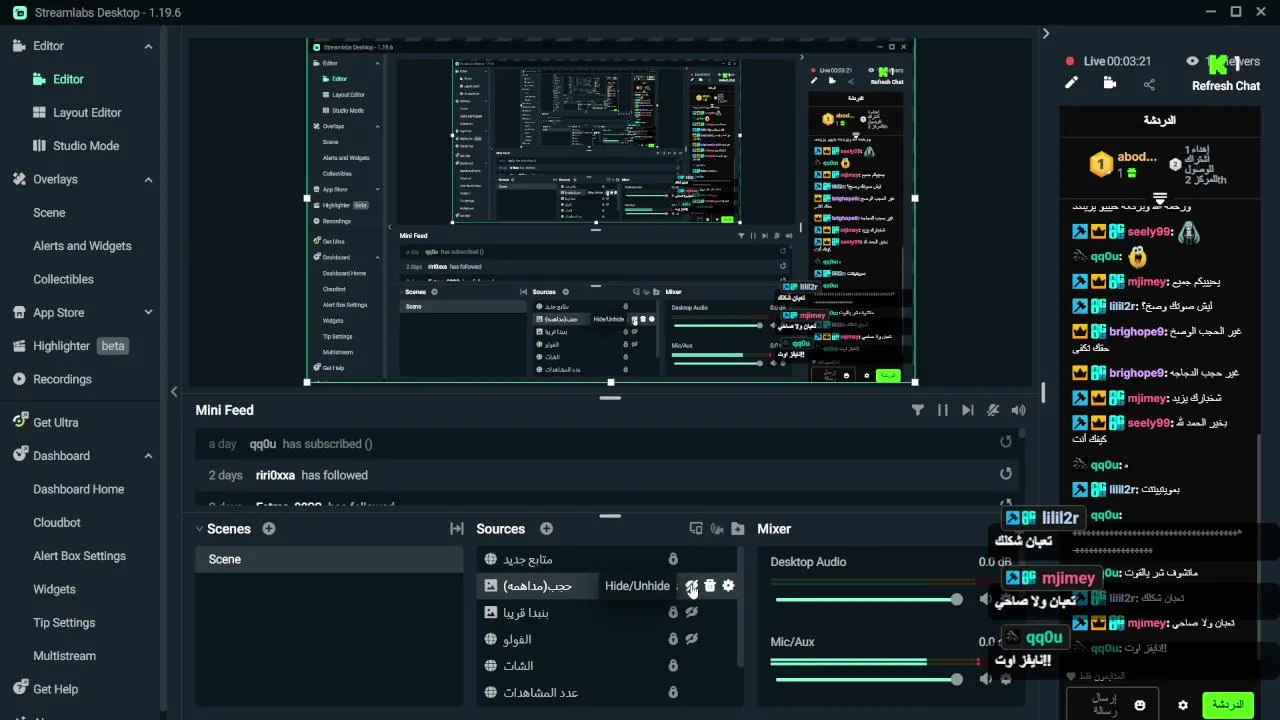Toggle the viewer count eye icon
This screenshot has height=720, width=1280.
tap(1192, 61)
